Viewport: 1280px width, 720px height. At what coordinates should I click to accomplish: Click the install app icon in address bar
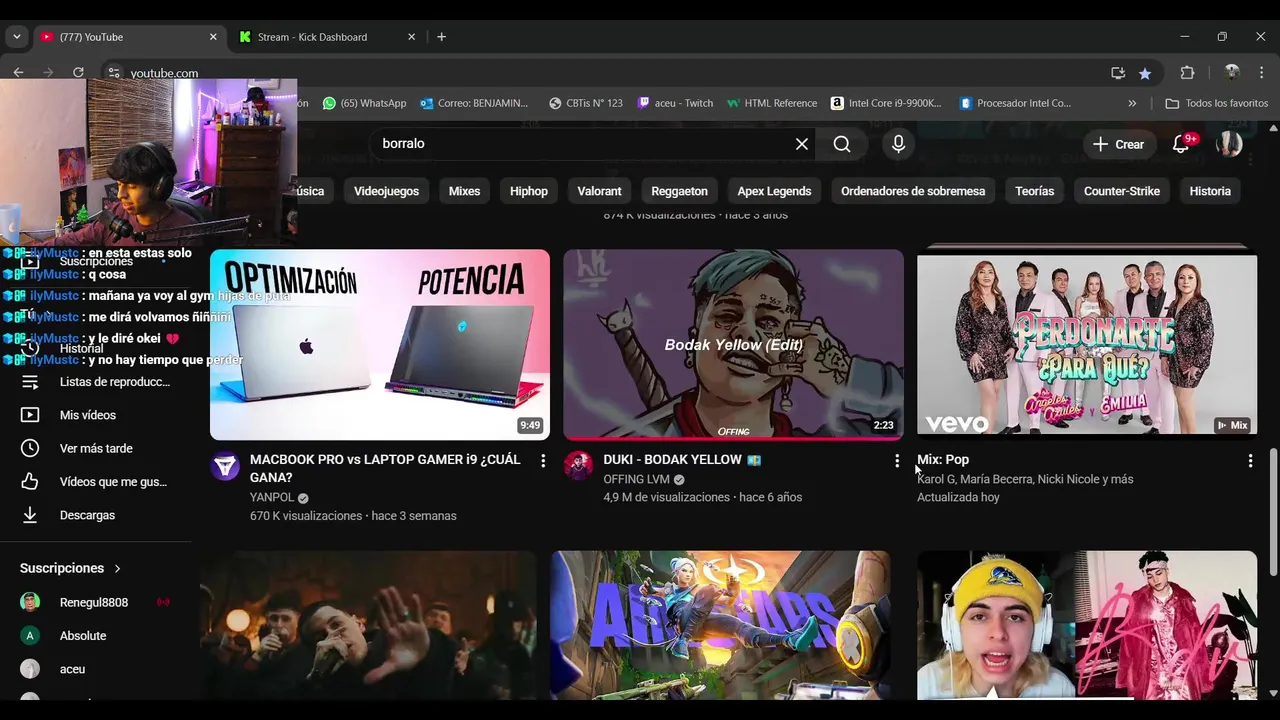[1118, 73]
